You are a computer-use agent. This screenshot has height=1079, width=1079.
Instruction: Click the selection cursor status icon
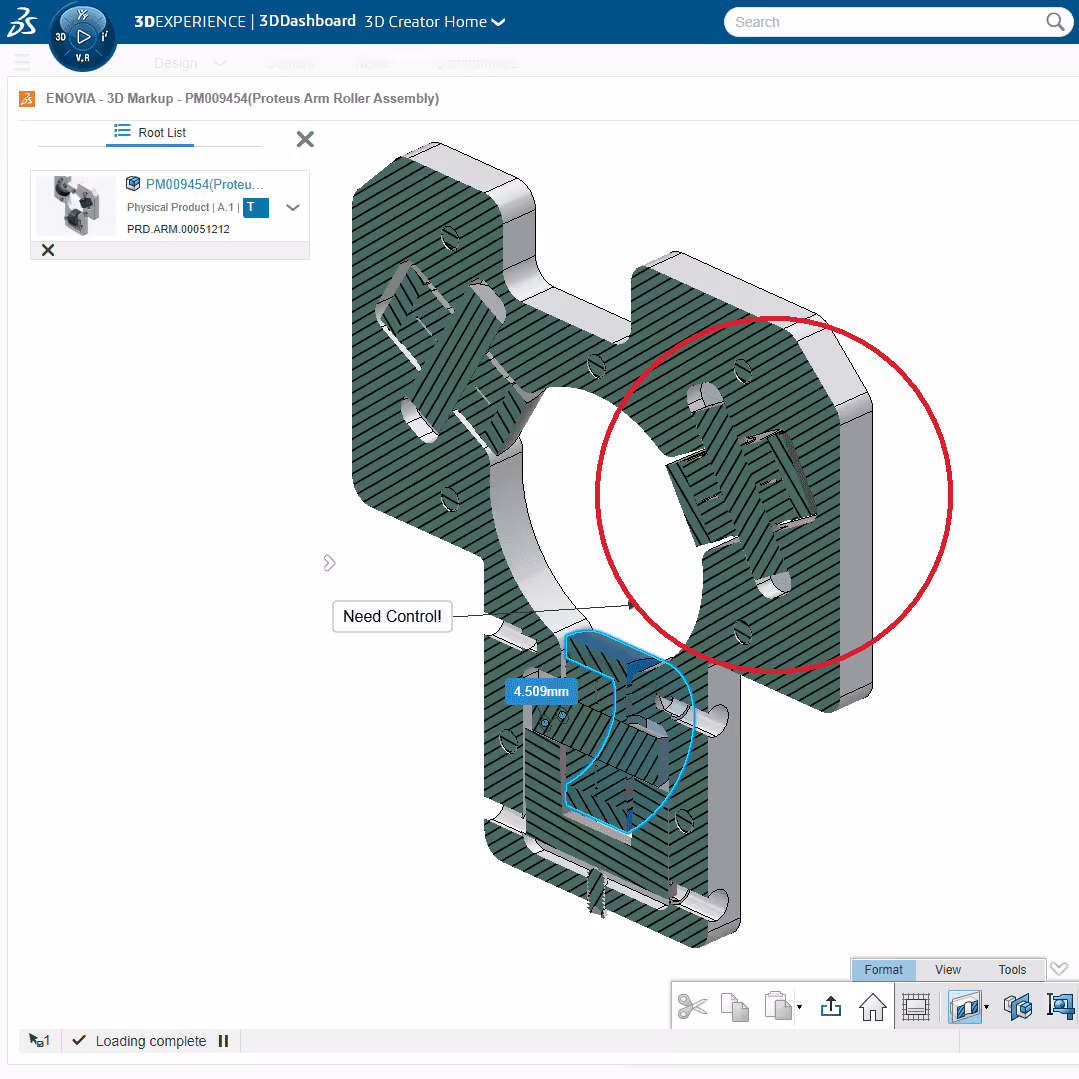(39, 1040)
